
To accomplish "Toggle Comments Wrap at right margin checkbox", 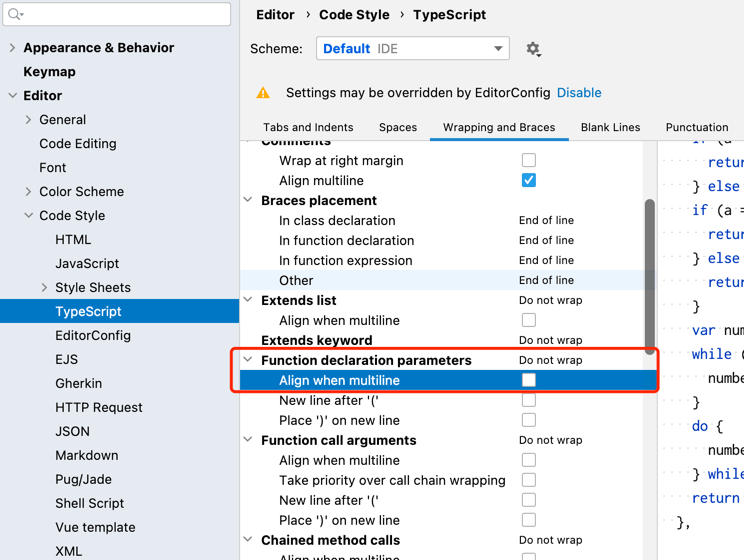I will pos(529,160).
